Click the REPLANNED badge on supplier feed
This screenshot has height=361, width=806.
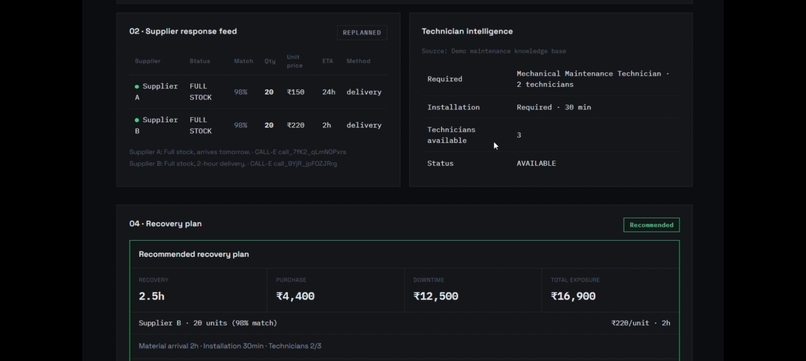tap(362, 32)
